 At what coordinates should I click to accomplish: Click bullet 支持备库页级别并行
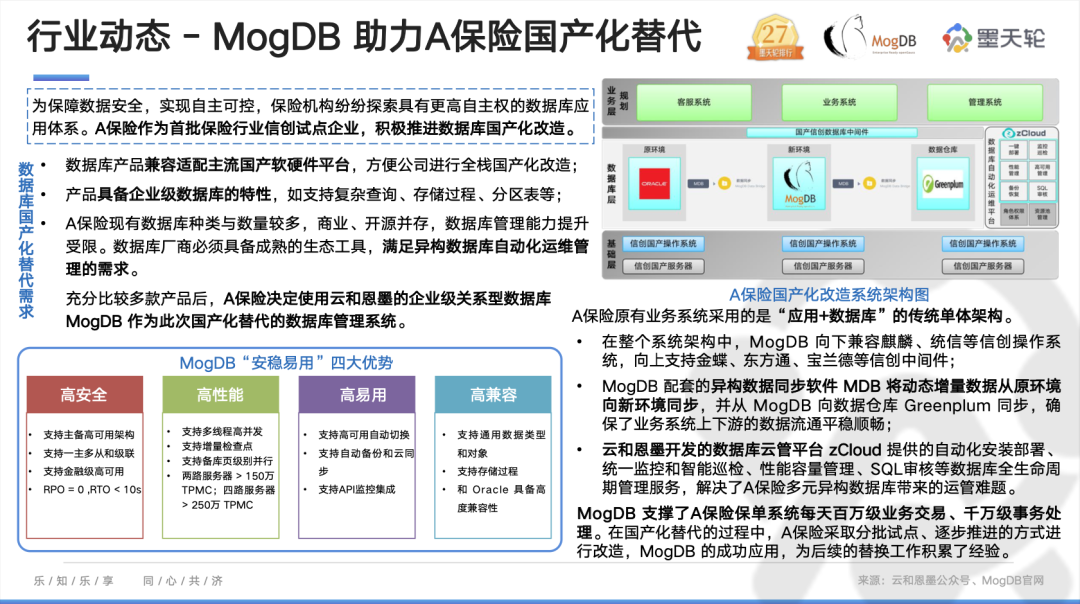tap(227, 461)
